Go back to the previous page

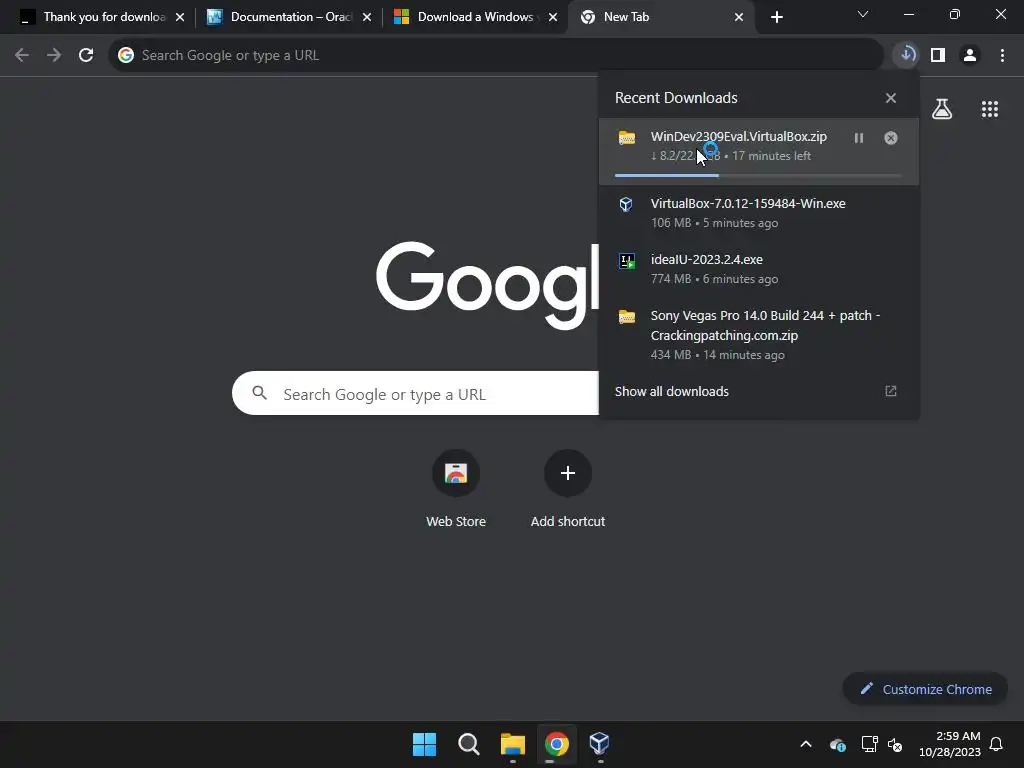(22, 55)
